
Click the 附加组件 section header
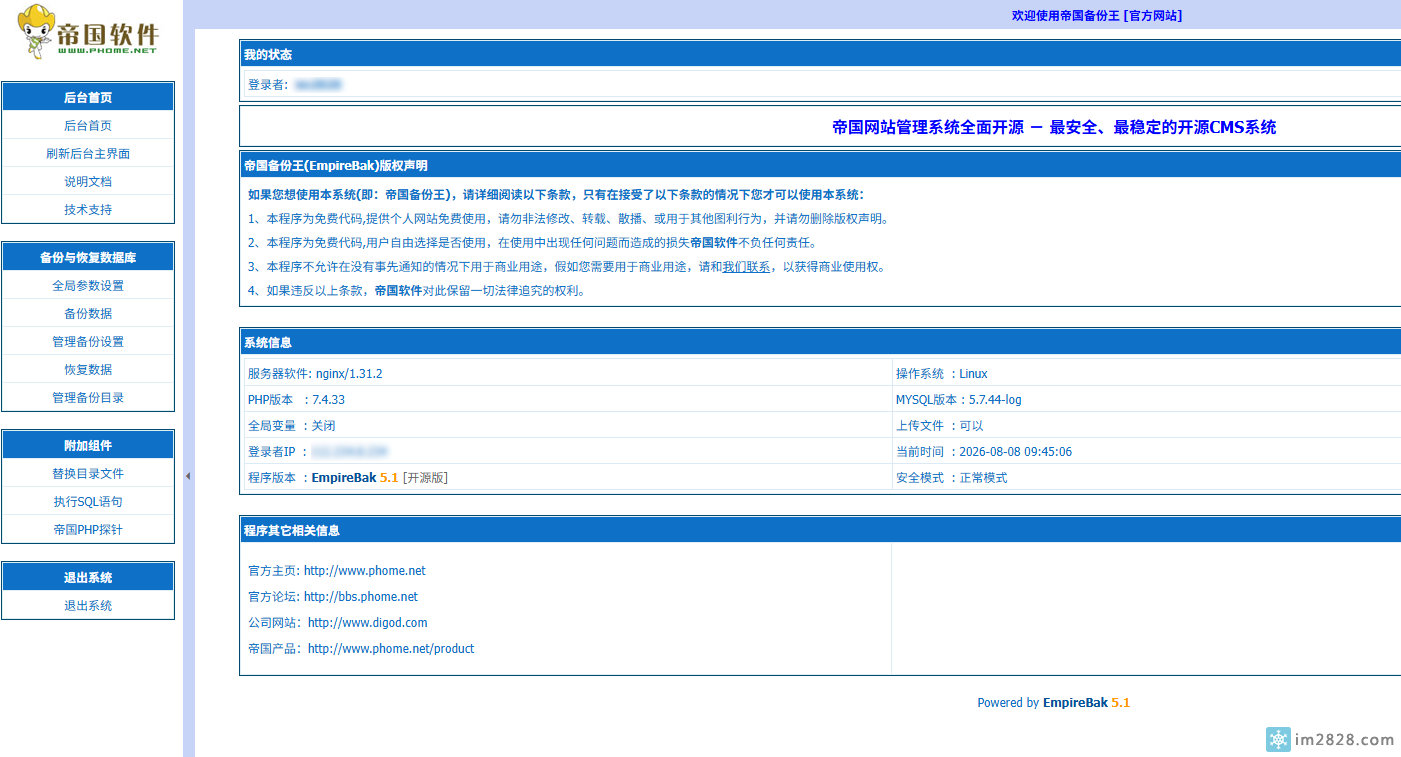coord(88,445)
